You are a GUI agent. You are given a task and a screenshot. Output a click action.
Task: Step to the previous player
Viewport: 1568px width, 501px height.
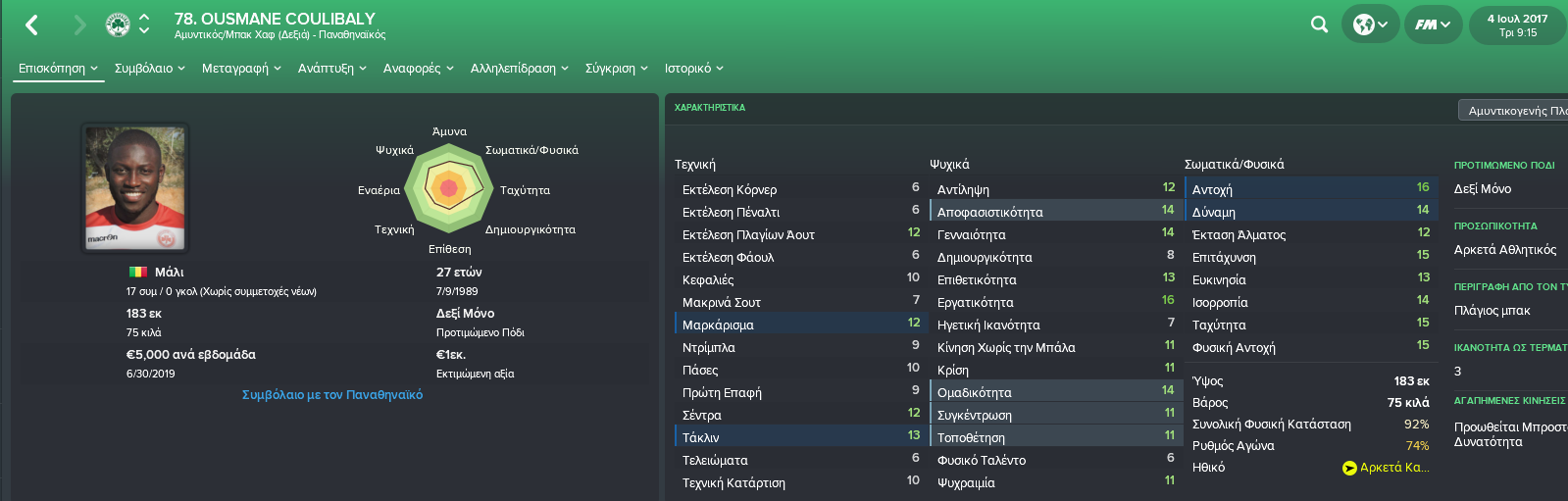click(x=144, y=17)
